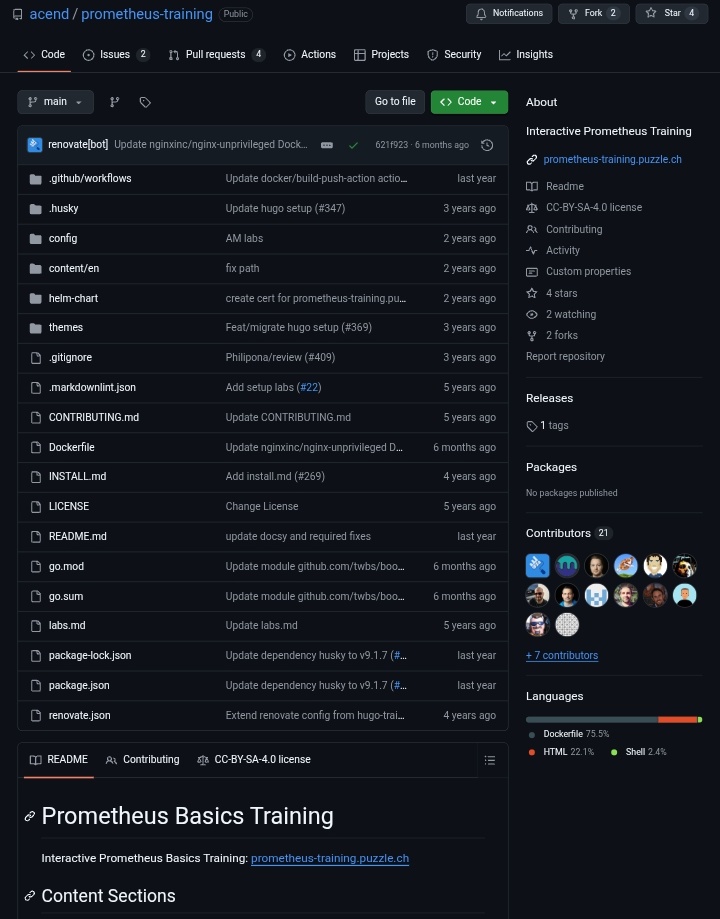Open prometheus-training.puzzle.ch link in About
Image resolution: width=720 pixels, height=919 pixels.
pos(612,159)
